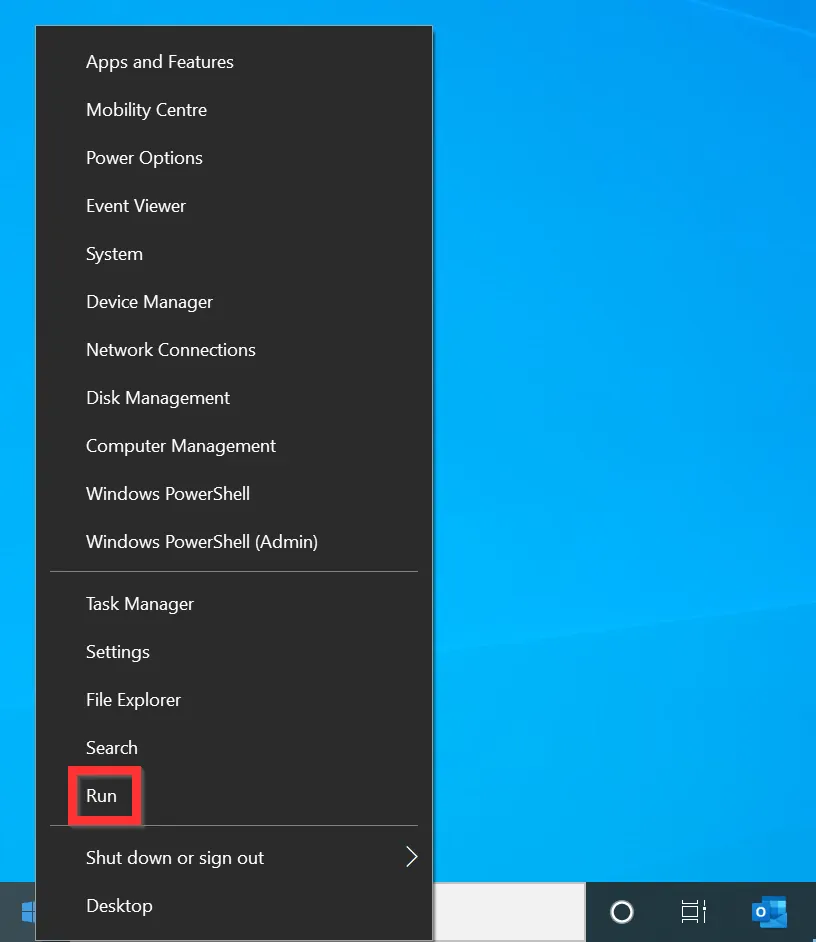Image resolution: width=816 pixels, height=942 pixels.
Task: Launch Outlook from the taskbar
Action: tap(768, 912)
